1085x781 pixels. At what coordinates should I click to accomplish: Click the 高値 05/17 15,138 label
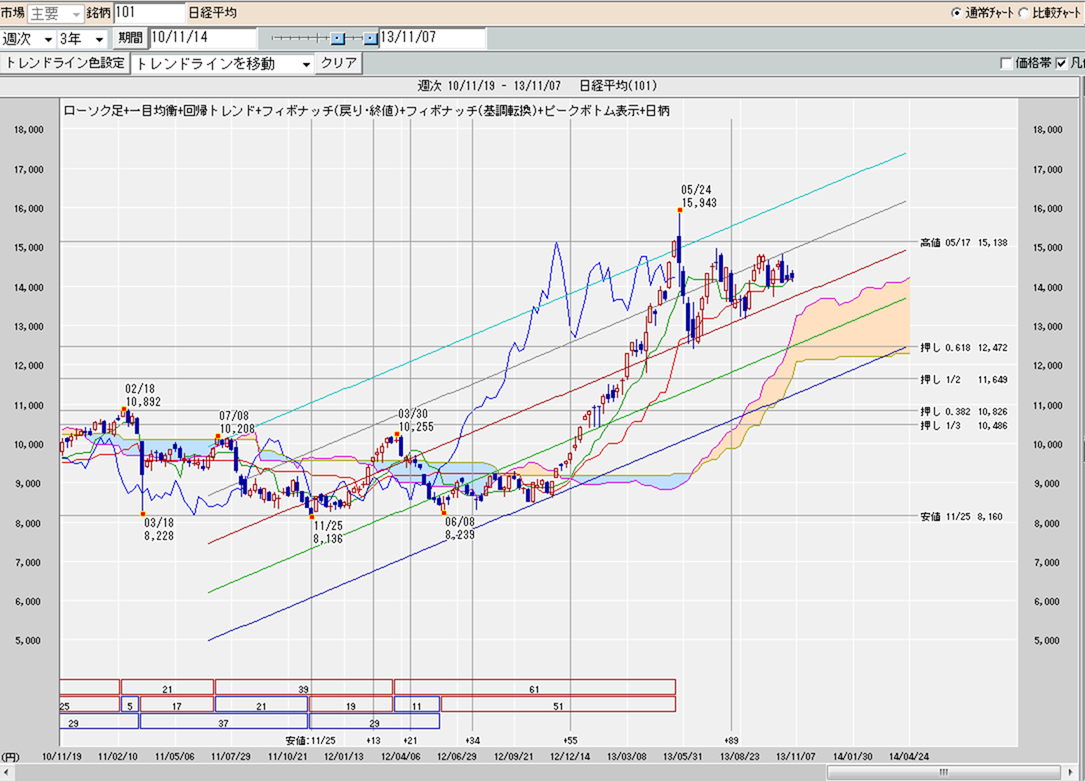pyautogui.click(x=964, y=243)
